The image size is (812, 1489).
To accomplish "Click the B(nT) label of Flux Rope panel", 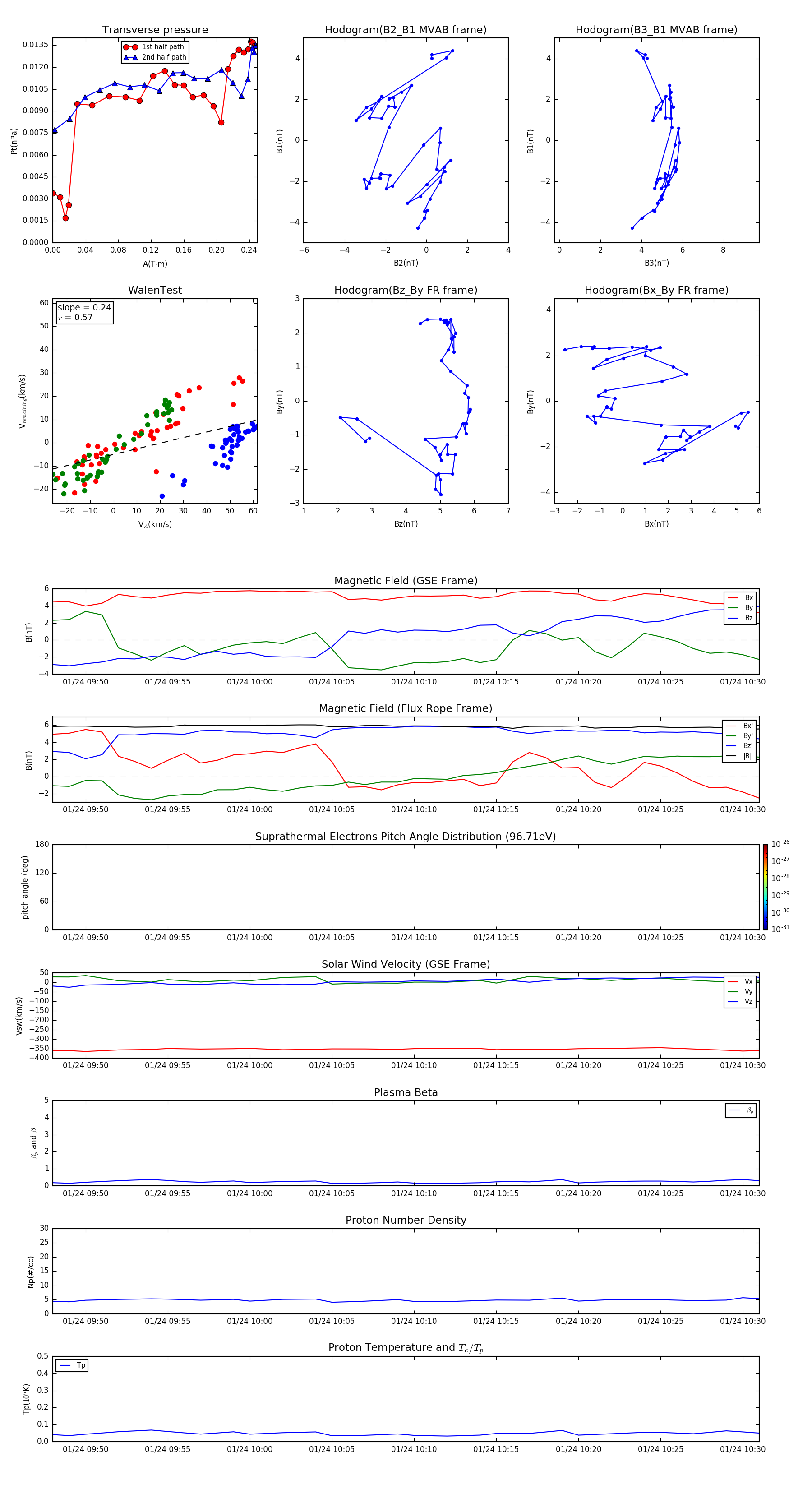I will (29, 760).
